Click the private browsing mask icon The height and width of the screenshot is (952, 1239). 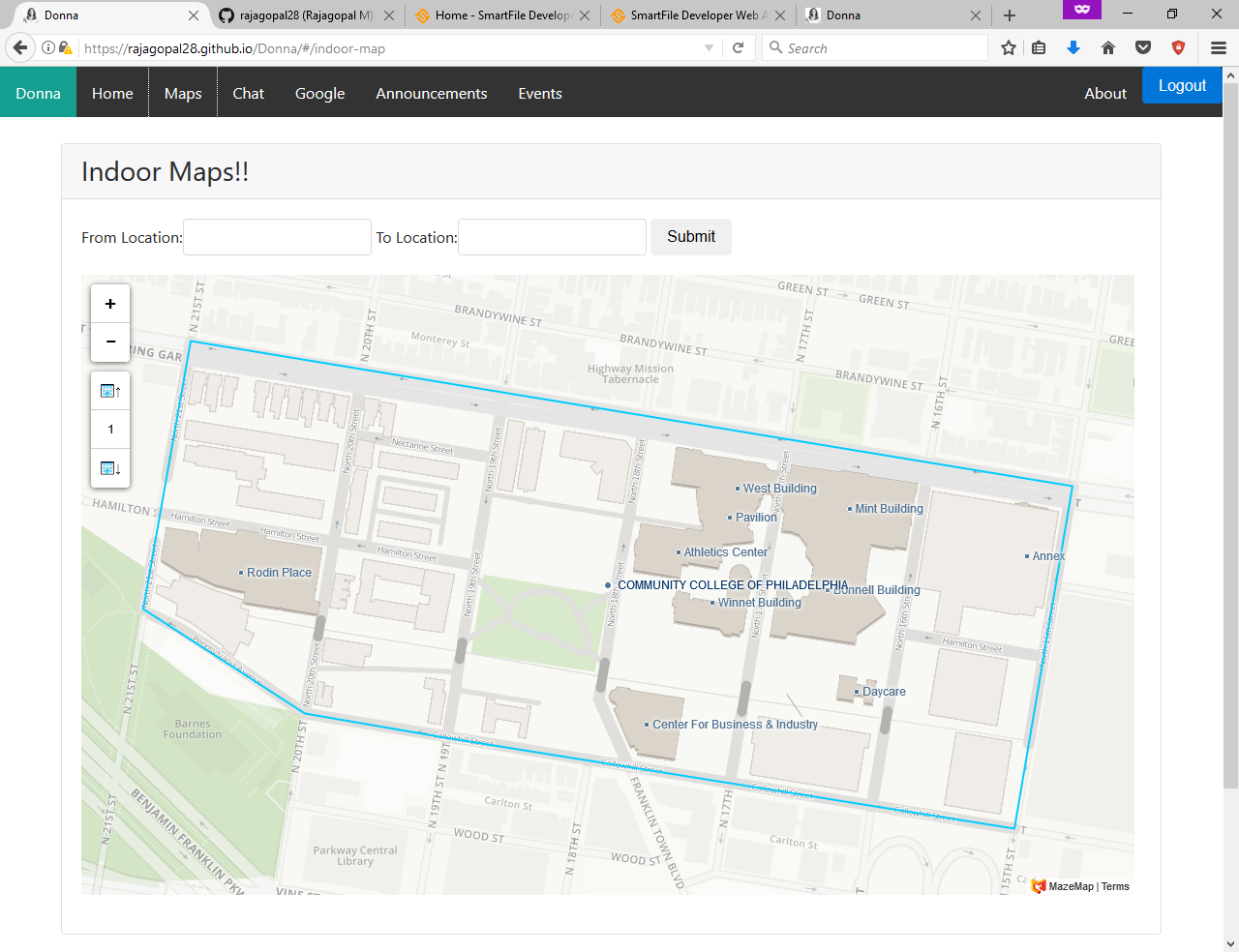click(1082, 9)
